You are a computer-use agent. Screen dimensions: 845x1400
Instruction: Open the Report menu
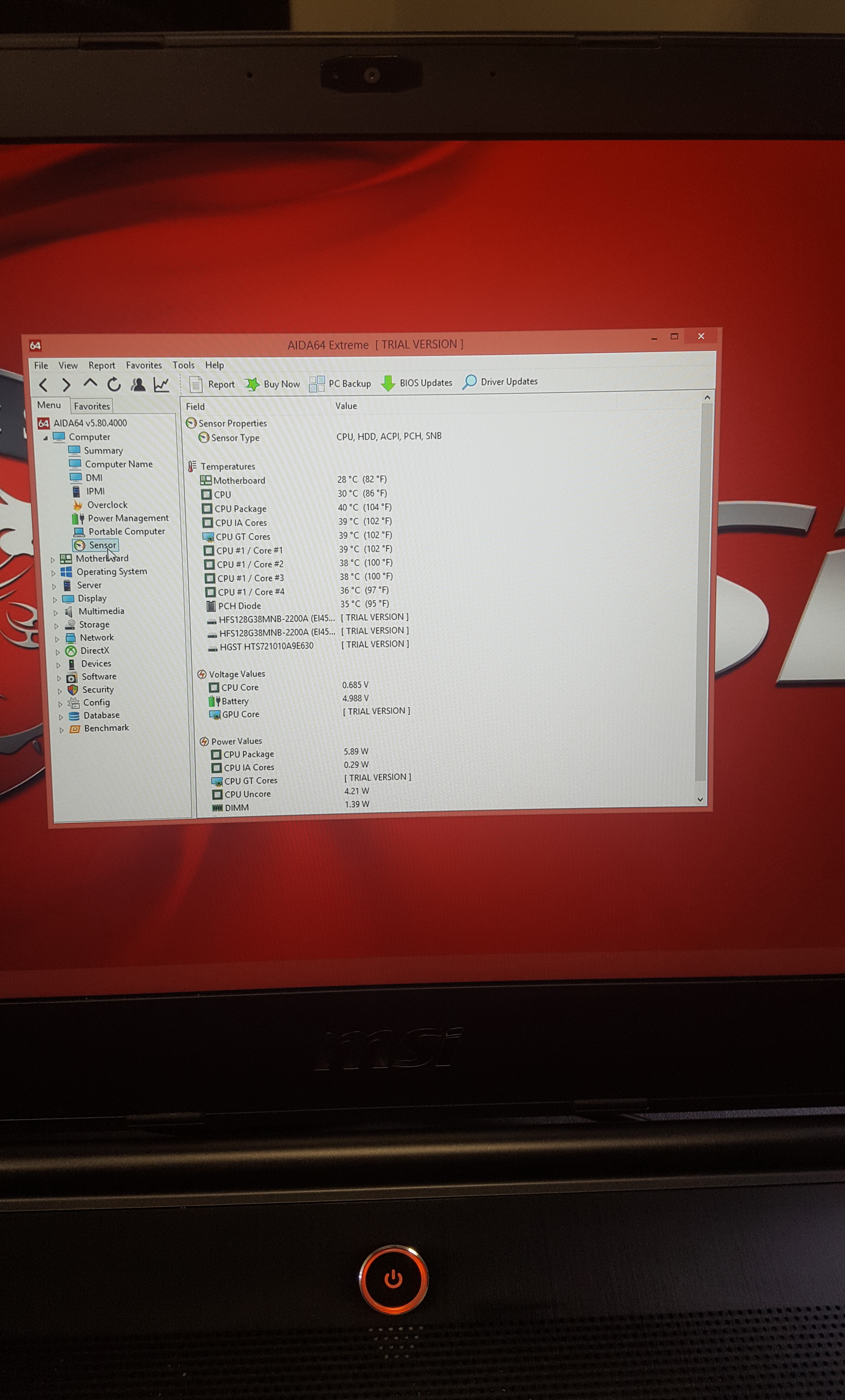pos(102,365)
